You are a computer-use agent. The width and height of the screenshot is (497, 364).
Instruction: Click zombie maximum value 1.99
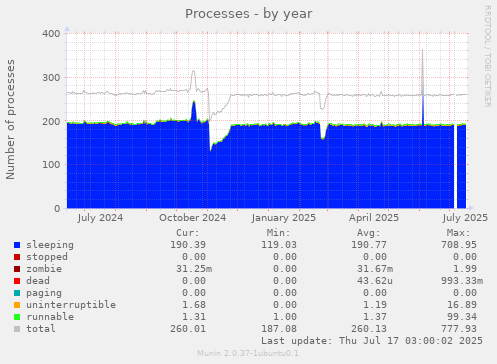click(465, 269)
